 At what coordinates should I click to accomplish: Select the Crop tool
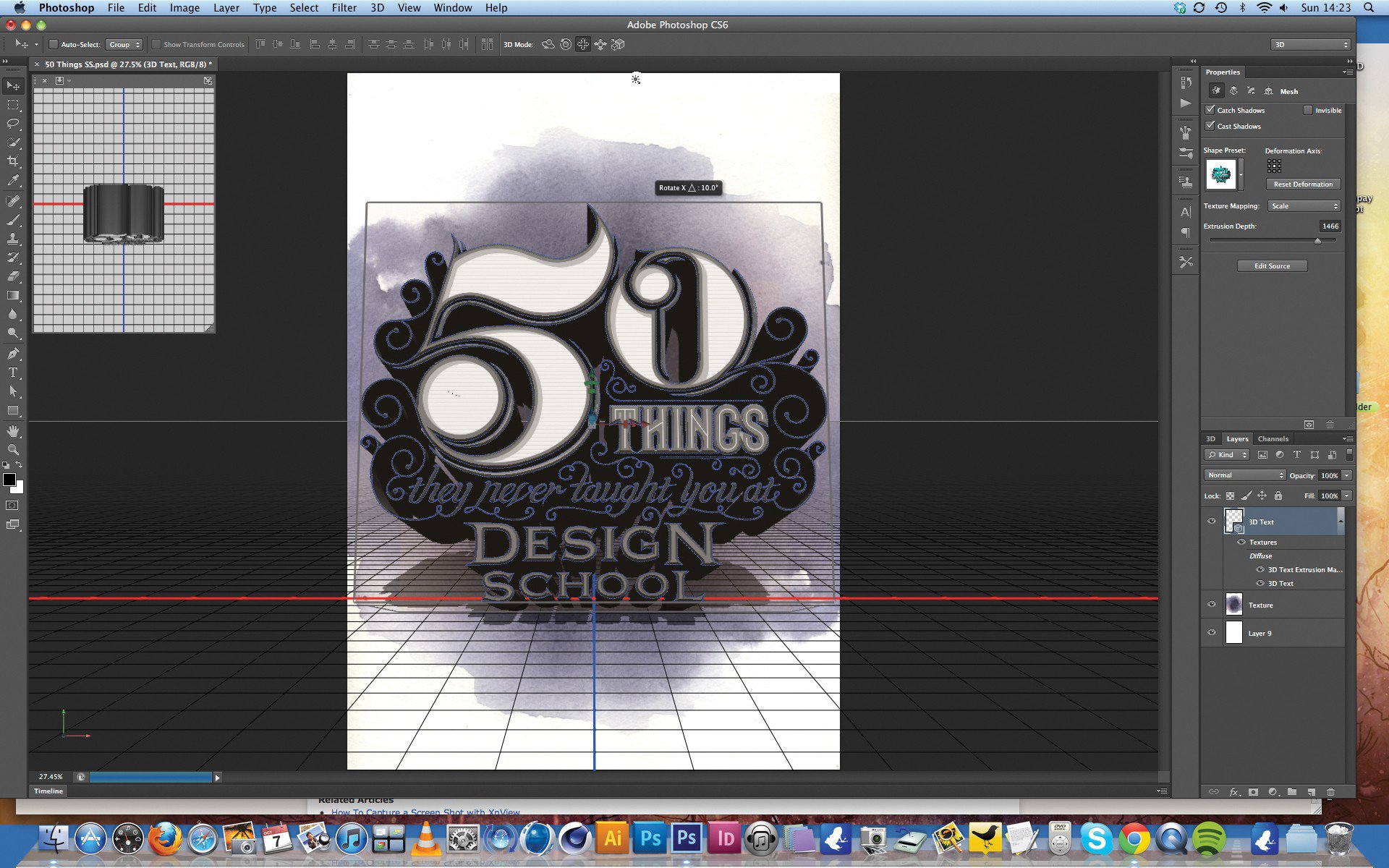pyautogui.click(x=13, y=161)
